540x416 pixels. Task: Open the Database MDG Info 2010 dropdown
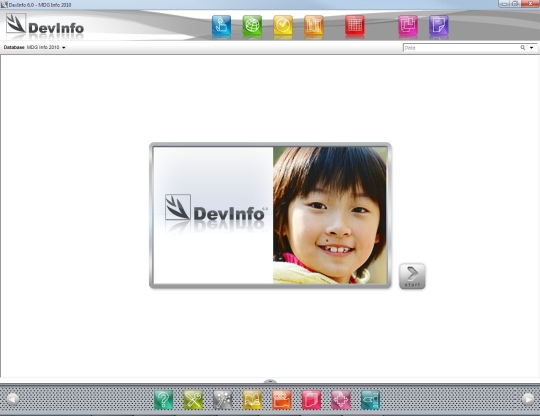[63, 48]
